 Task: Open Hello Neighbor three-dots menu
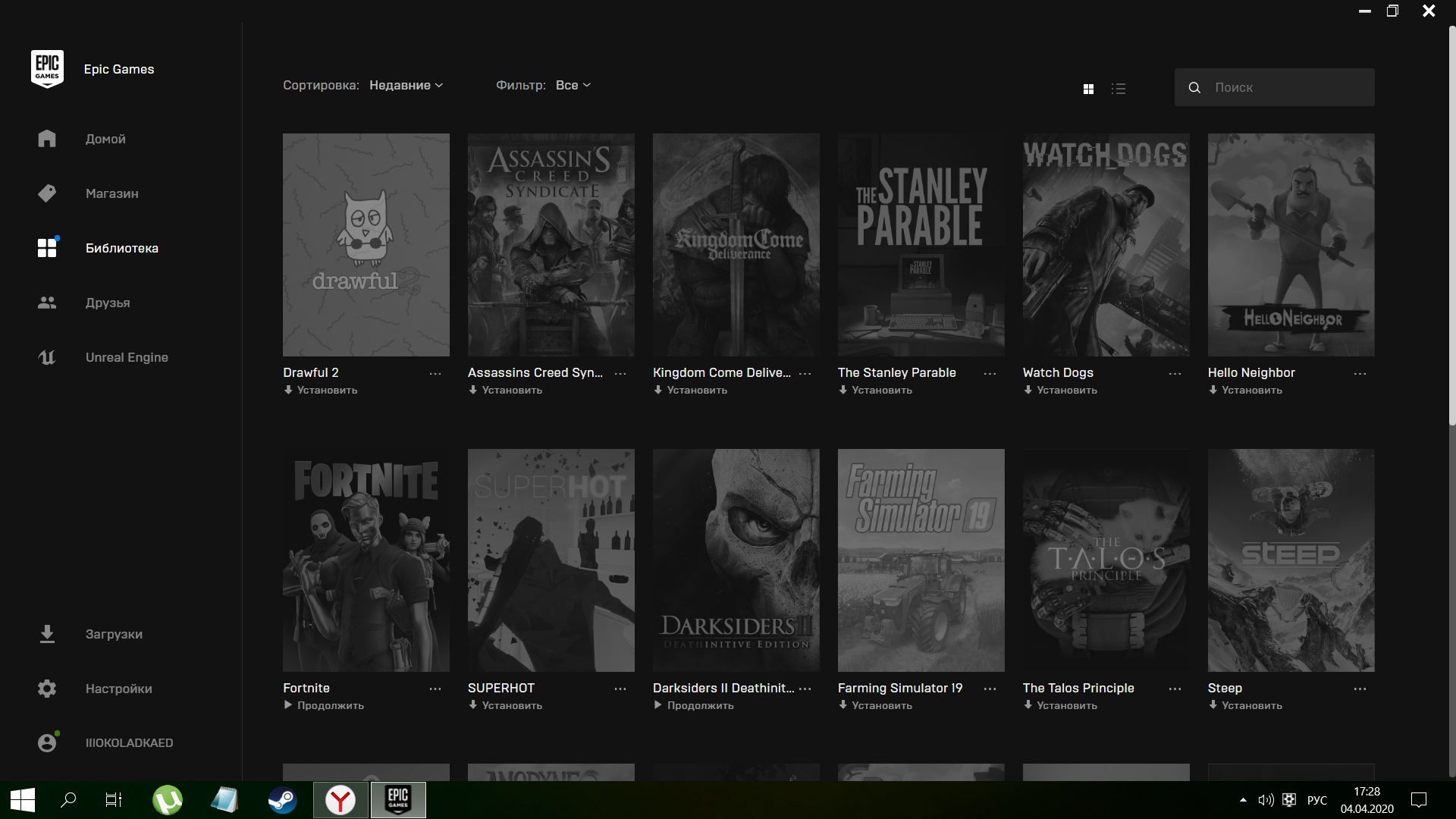click(1360, 374)
